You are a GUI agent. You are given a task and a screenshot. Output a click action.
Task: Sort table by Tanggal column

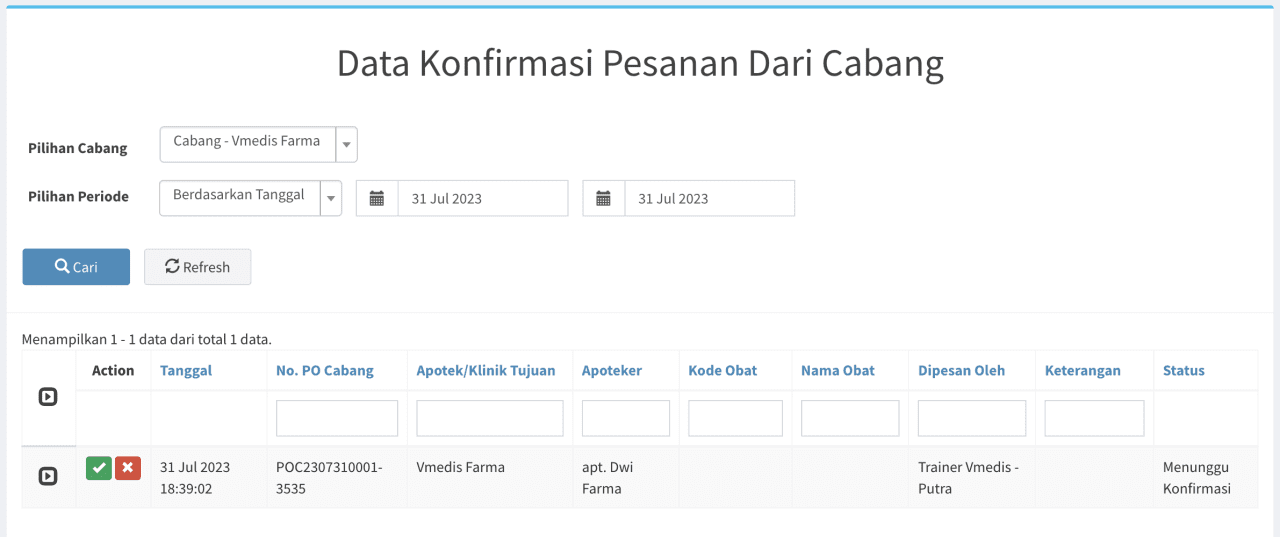tap(186, 370)
